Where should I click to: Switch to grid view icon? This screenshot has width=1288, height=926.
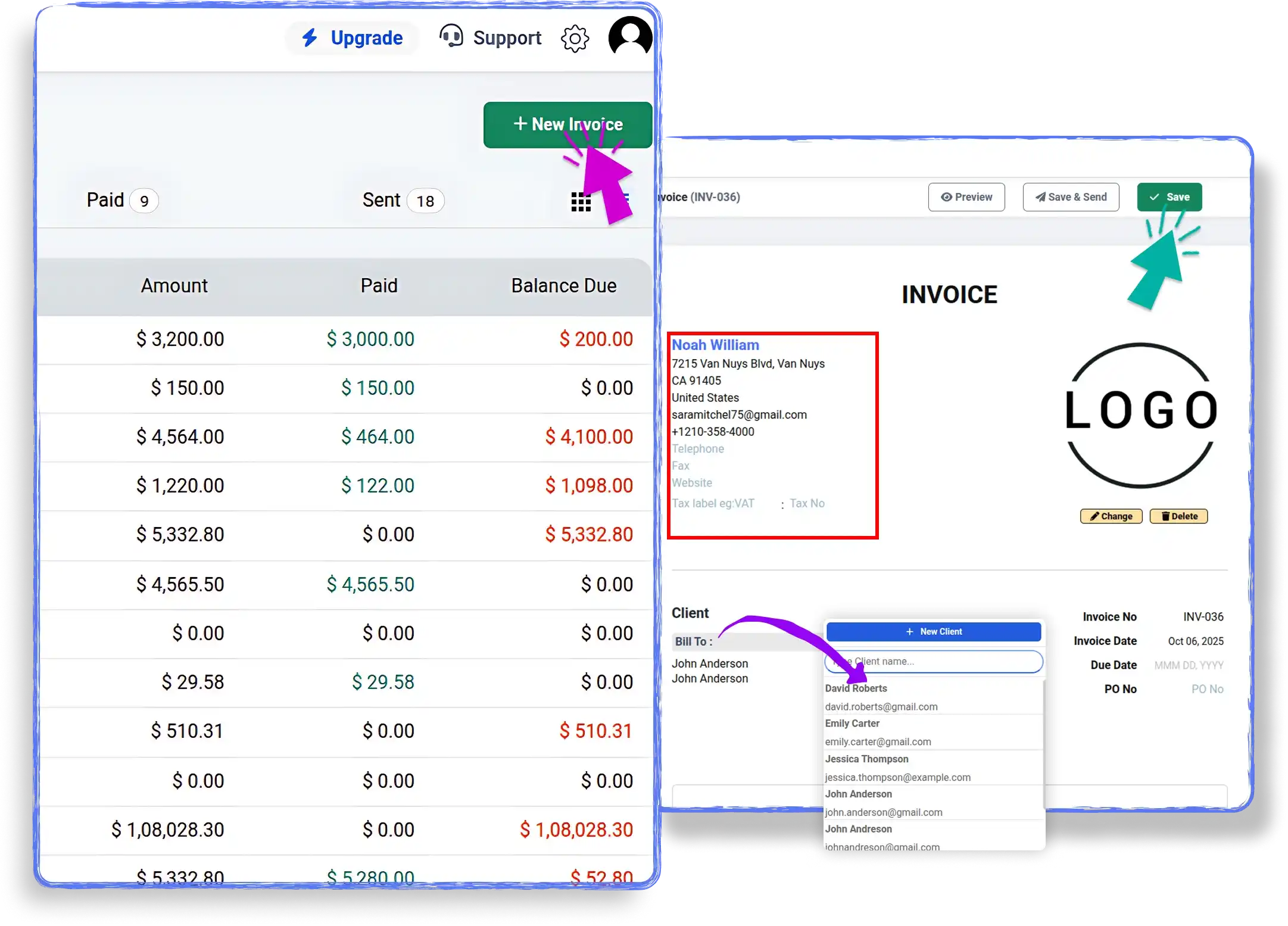581,202
